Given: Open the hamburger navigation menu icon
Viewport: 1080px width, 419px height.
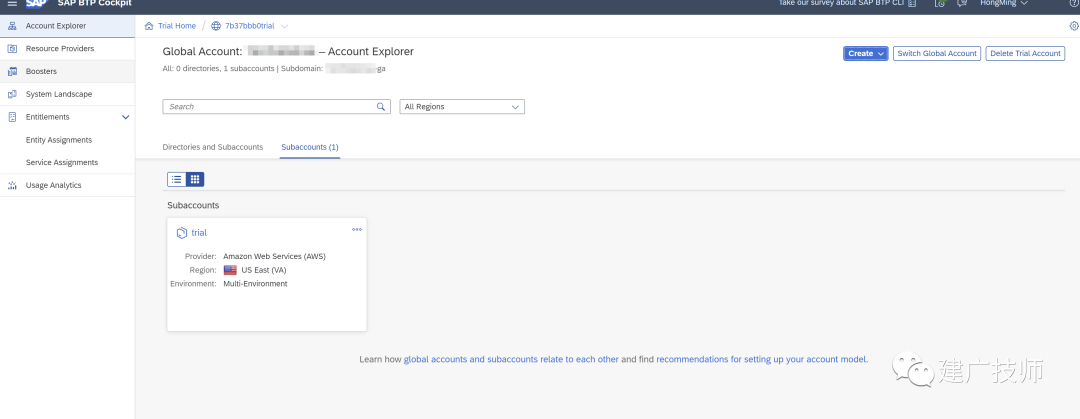Looking at the screenshot, I should (12, 3).
